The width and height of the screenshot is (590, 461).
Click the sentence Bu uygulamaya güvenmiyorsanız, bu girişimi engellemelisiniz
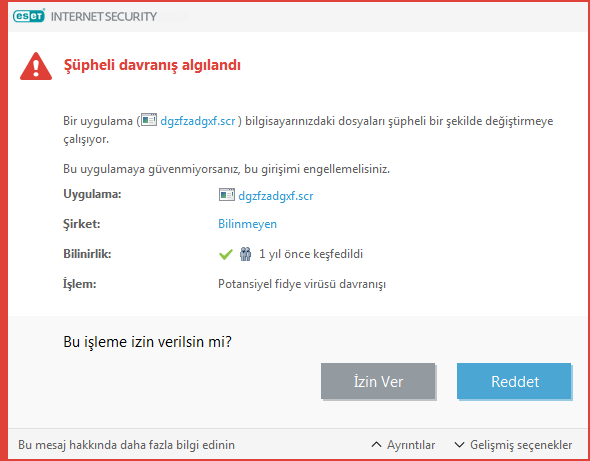(x=227, y=169)
